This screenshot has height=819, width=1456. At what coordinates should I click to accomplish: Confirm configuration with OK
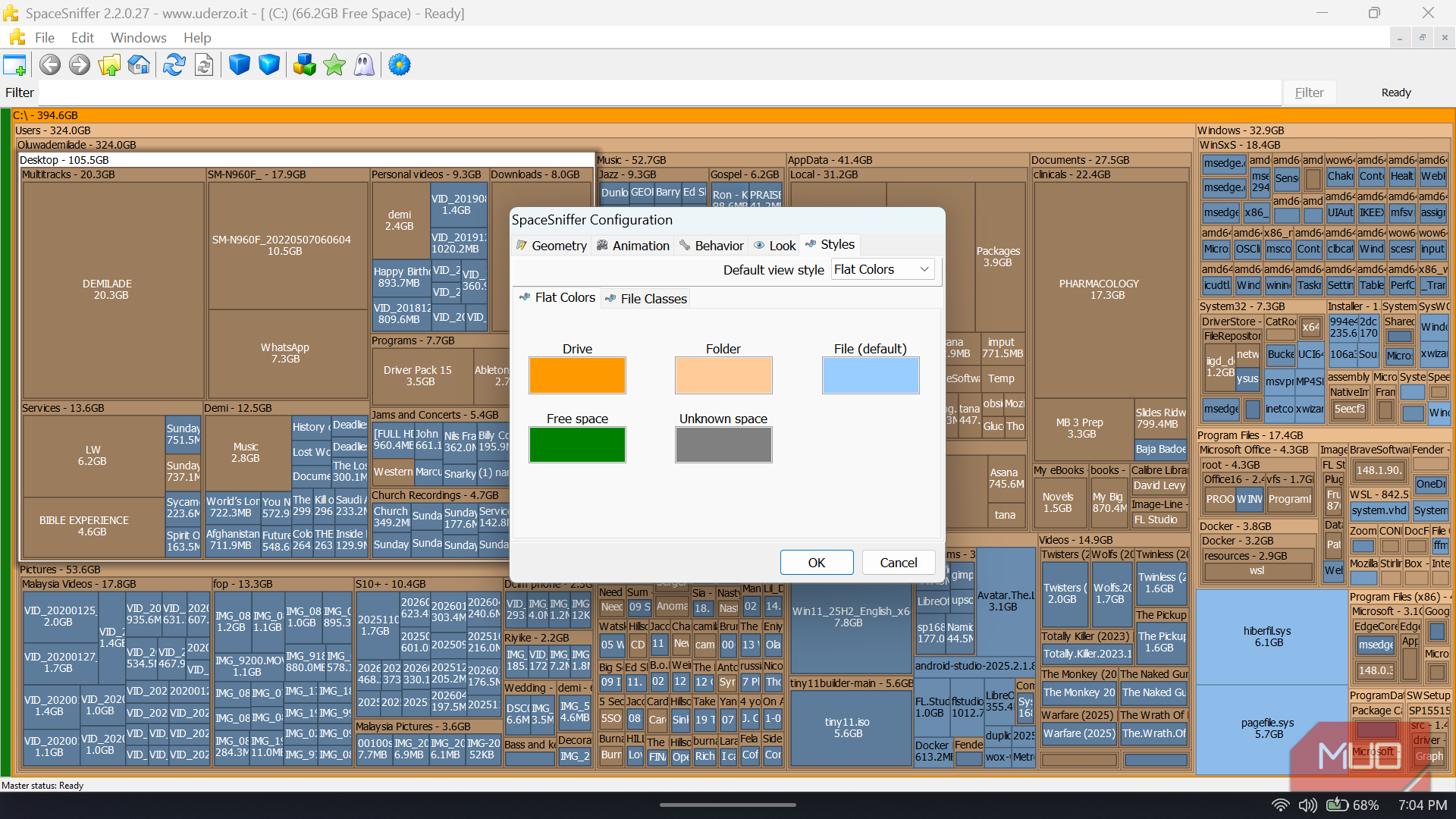817,563
